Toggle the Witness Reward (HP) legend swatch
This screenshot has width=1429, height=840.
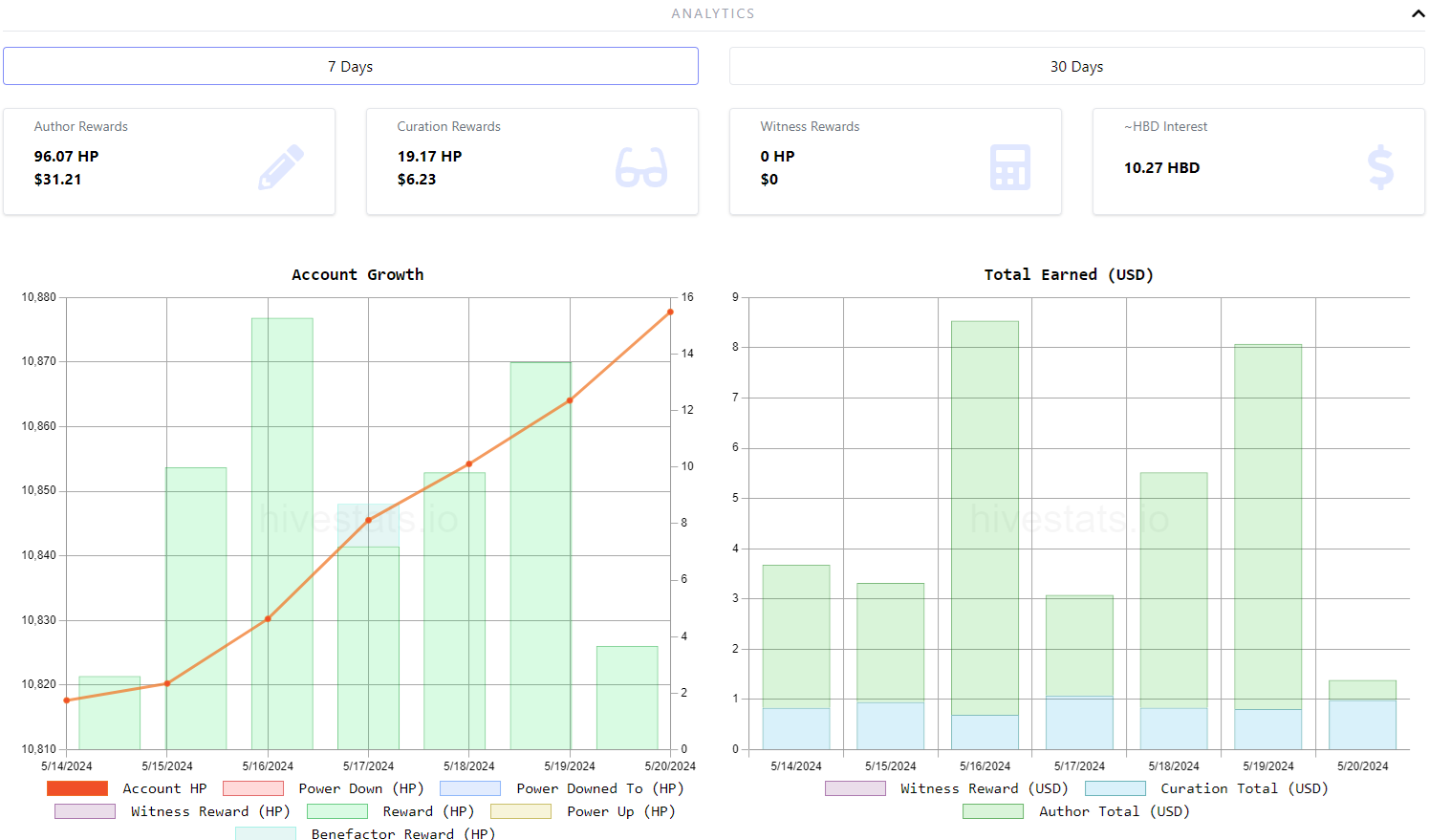click(x=85, y=811)
